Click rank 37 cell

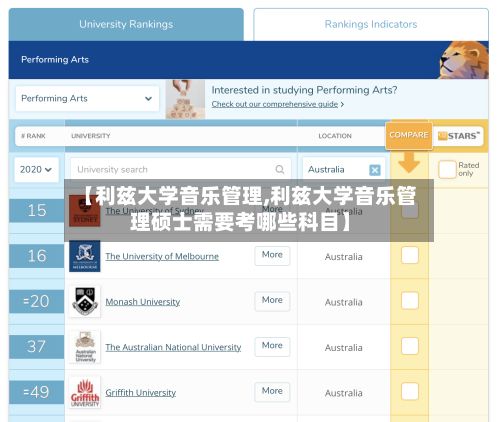[x=37, y=347]
